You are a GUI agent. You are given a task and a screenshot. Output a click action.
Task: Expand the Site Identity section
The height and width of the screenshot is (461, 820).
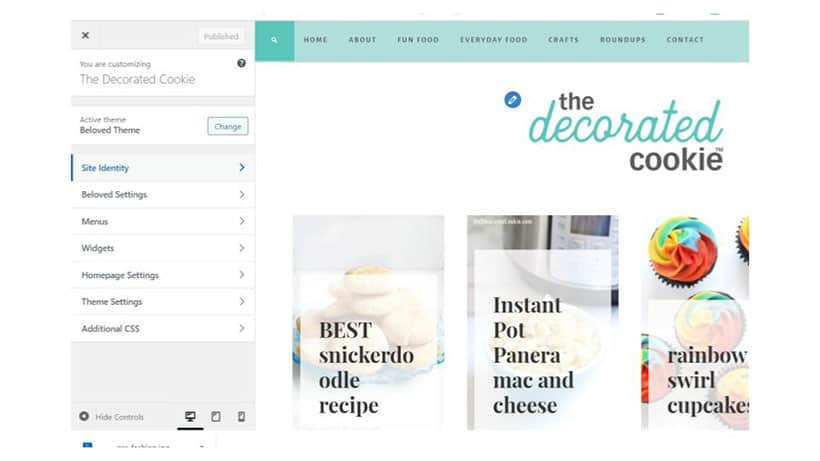coord(163,168)
